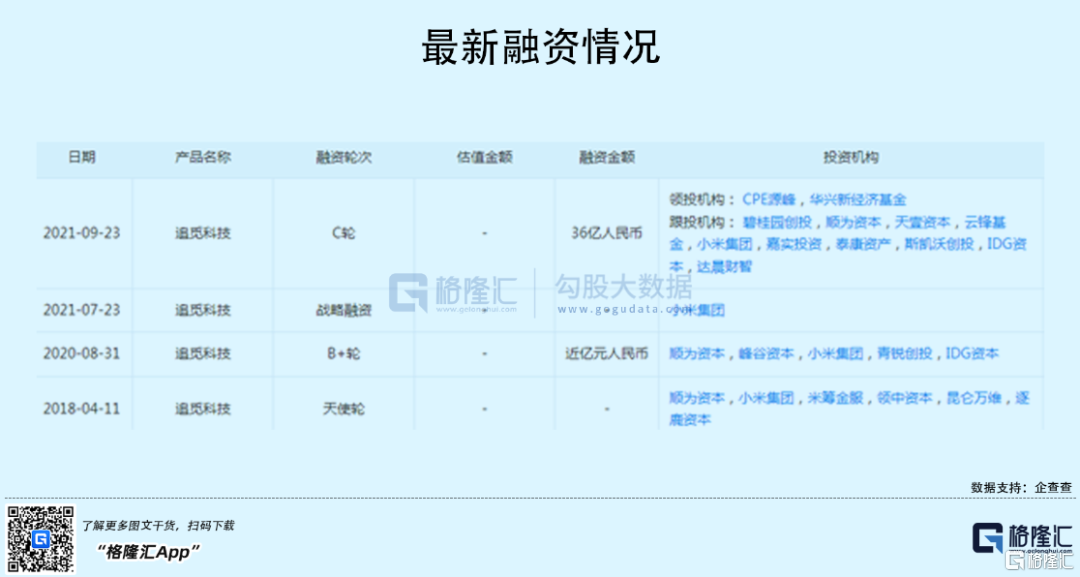Click 追觅科技 in the 2021-07-23 row
Screen dimensions: 1080x577
point(202,311)
